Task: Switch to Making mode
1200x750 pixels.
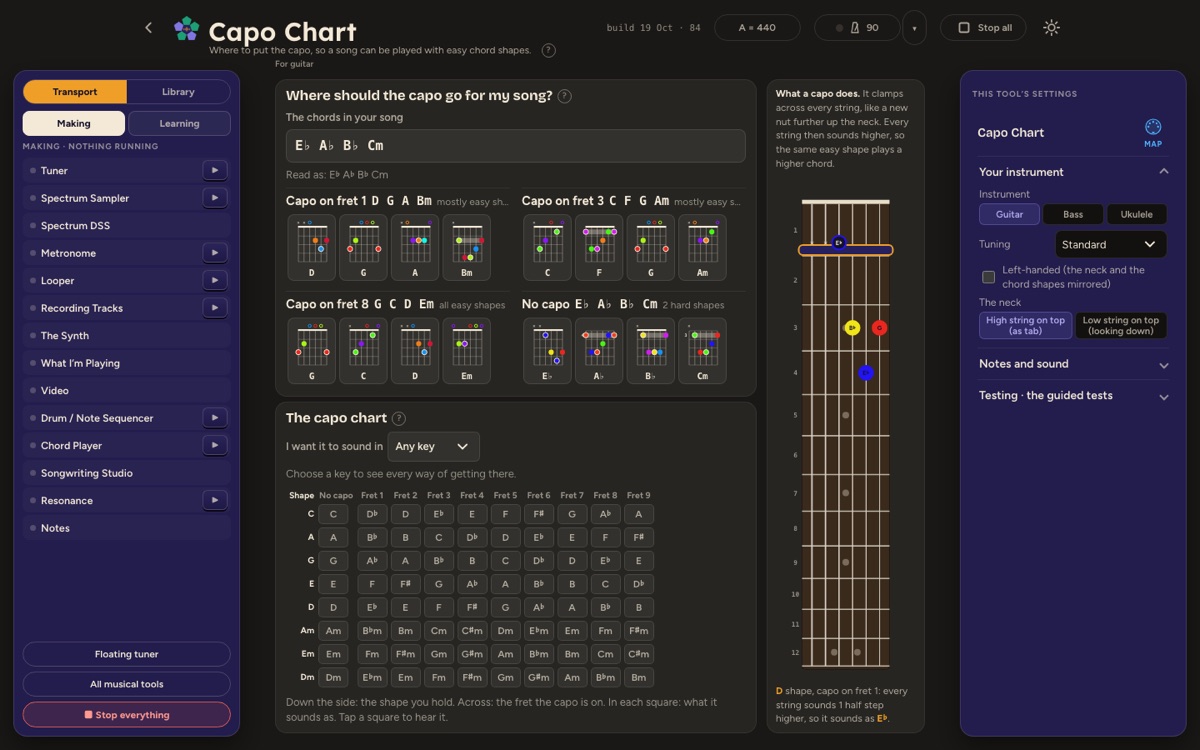Action: pos(74,124)
